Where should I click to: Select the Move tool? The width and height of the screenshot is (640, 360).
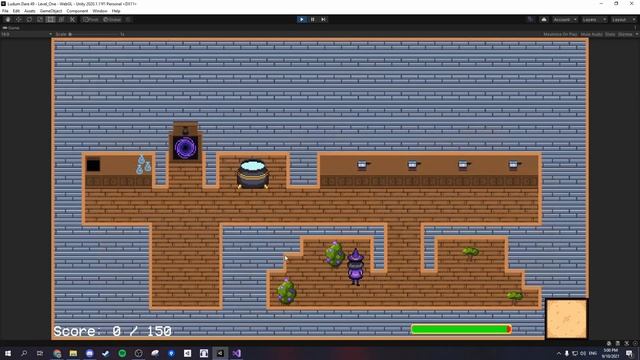click(18, 20)
